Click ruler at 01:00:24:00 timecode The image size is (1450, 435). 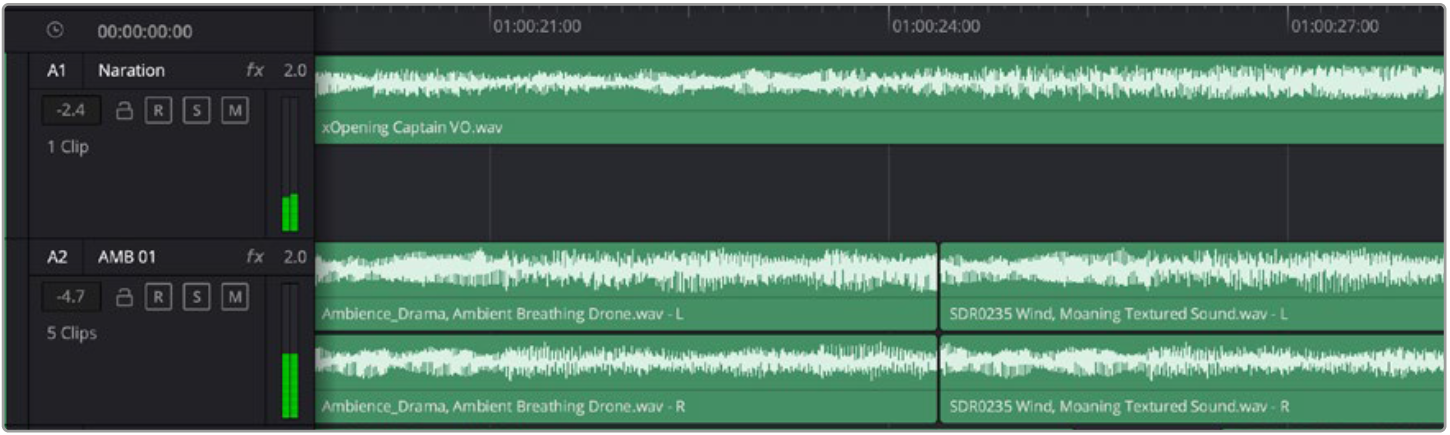pyautogui.click(x=890, y=27)
